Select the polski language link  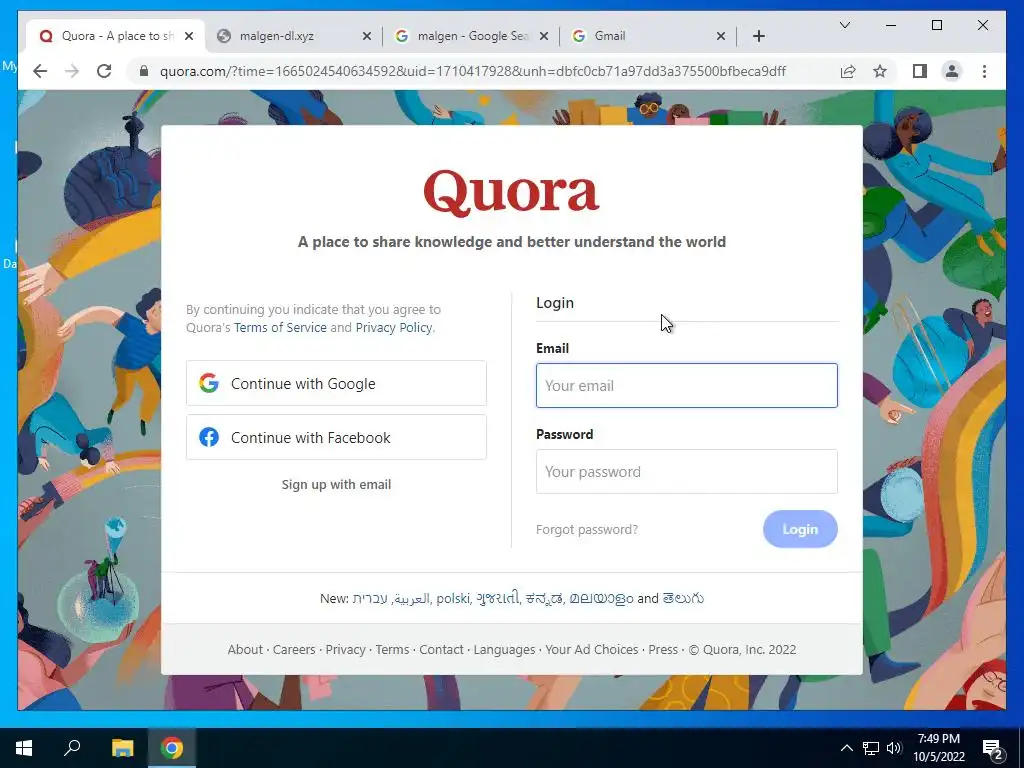tap(453, 598)
